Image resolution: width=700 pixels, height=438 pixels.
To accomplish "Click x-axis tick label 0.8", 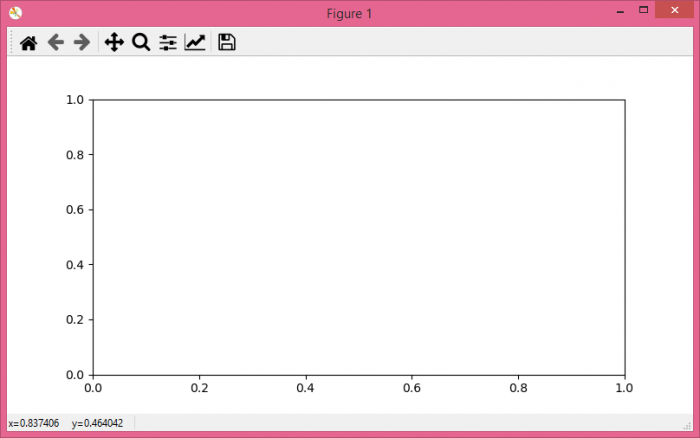I will point(518,388).
